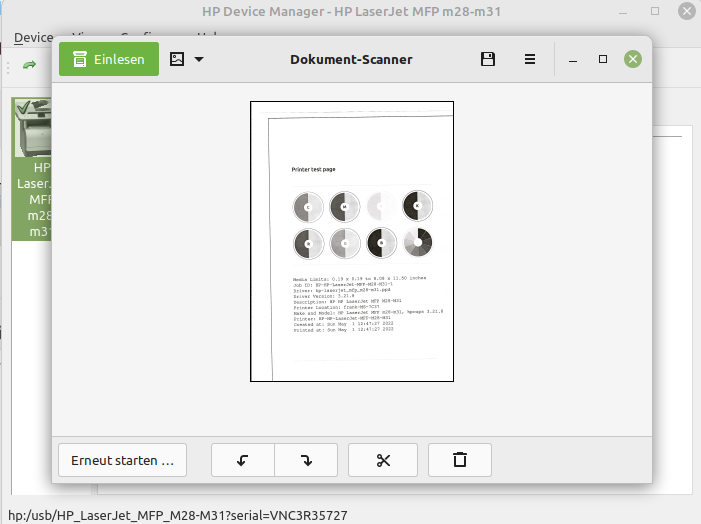This screenshot has height=524, width=701.
Task: Click the Erneut starten button
Action: tap(122, 460)
